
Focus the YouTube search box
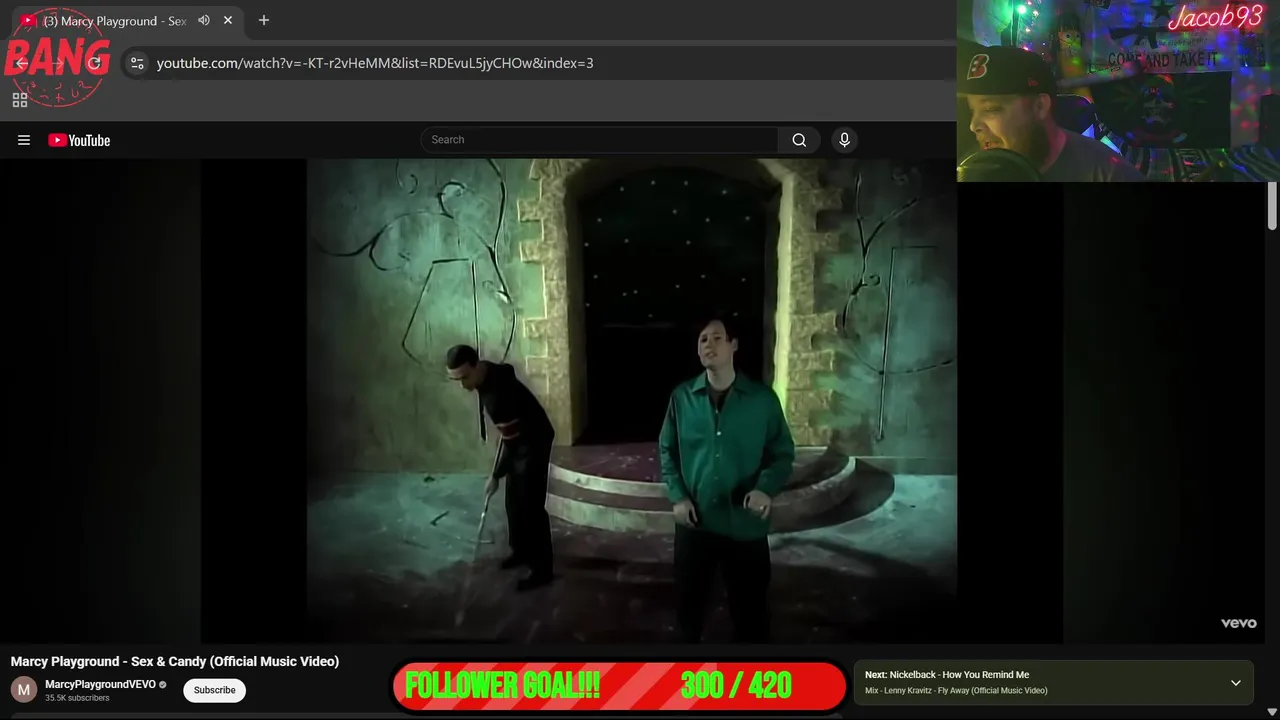(600, 140)
